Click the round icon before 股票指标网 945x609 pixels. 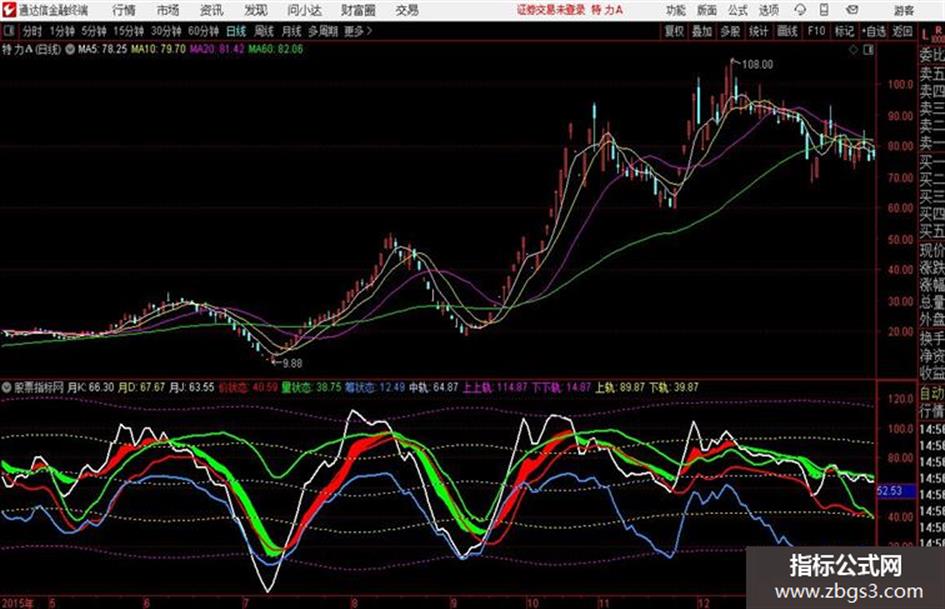[7, 387]
